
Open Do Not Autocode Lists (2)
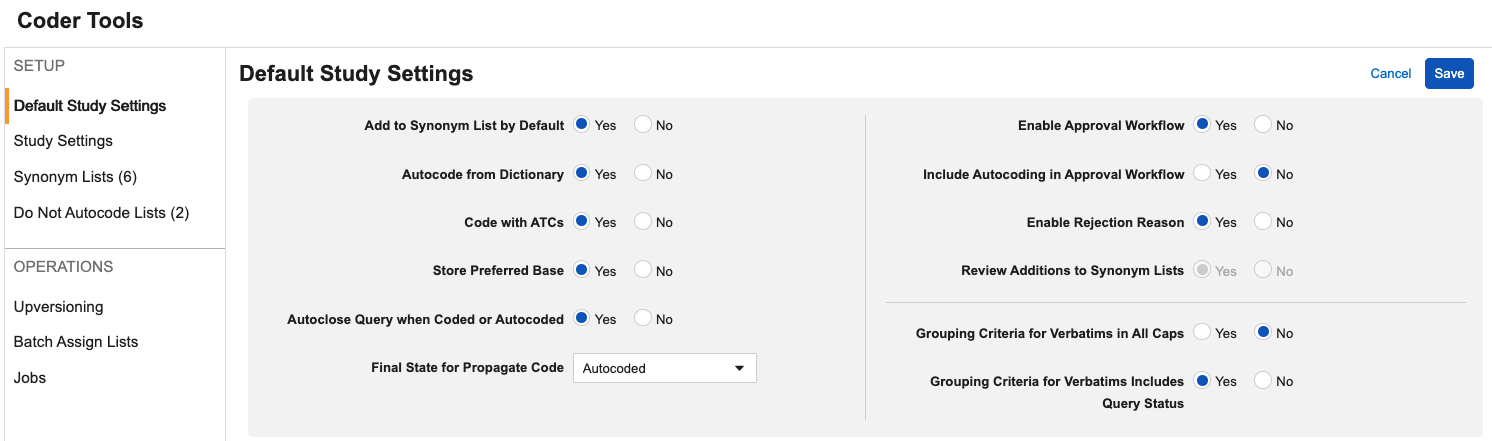pyautogui.click(x=101, y=213)
